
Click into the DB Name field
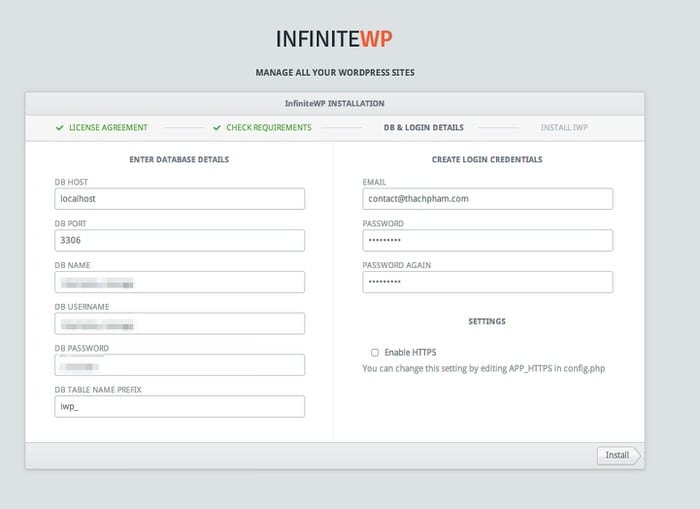[179, 282]
